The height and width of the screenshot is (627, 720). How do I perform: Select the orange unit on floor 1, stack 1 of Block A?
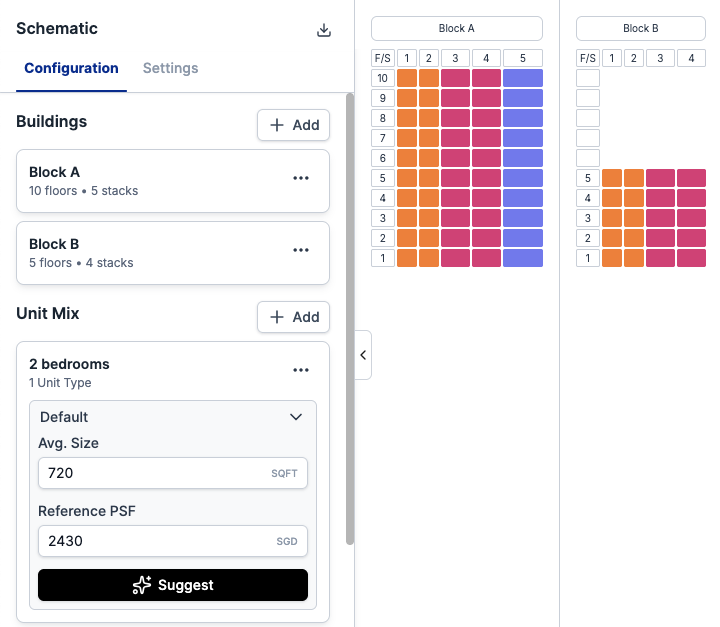tap(407, 258)
